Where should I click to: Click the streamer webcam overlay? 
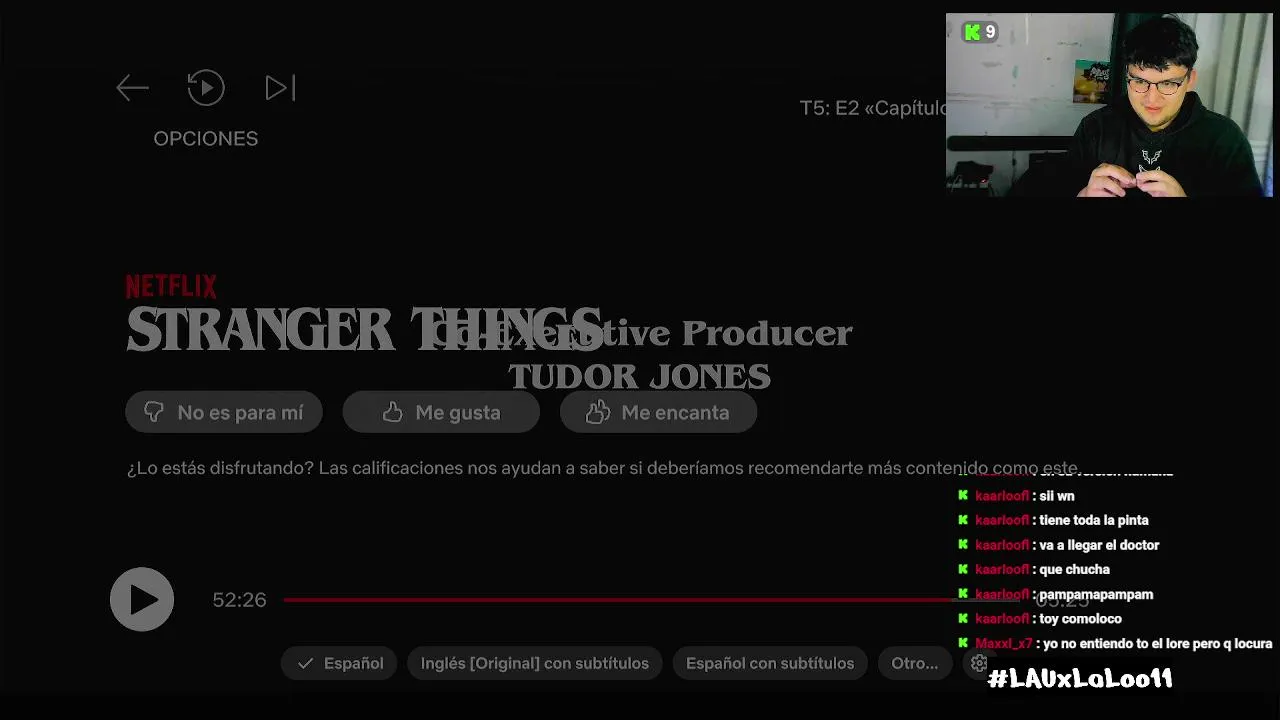point(1109,105)
